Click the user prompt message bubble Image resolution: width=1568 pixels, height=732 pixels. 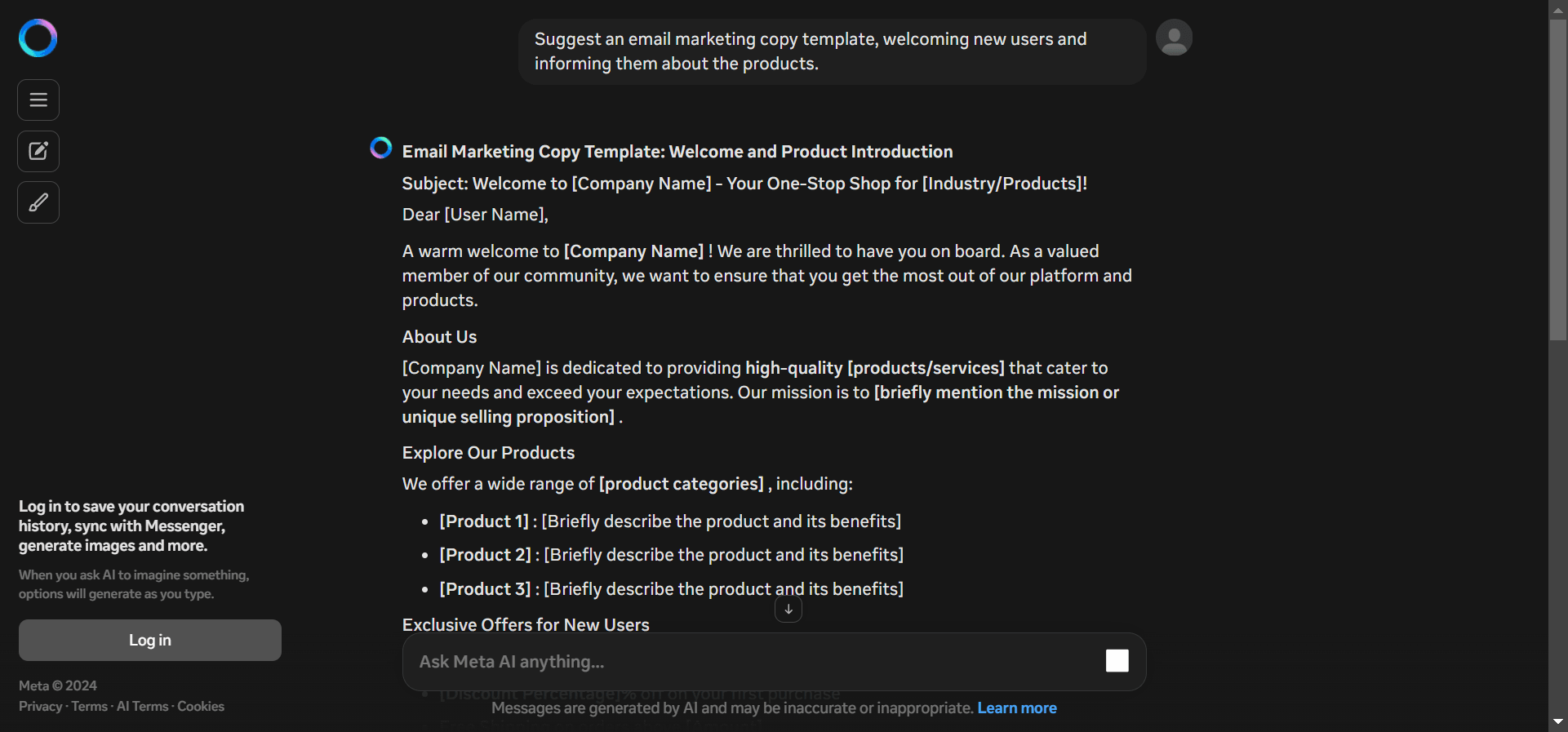click(x=832, y=51)
